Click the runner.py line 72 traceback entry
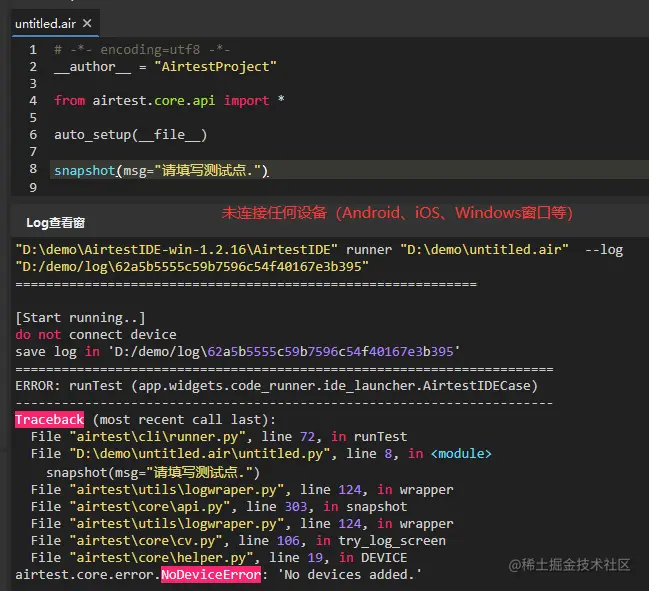 tap(219, 437)
